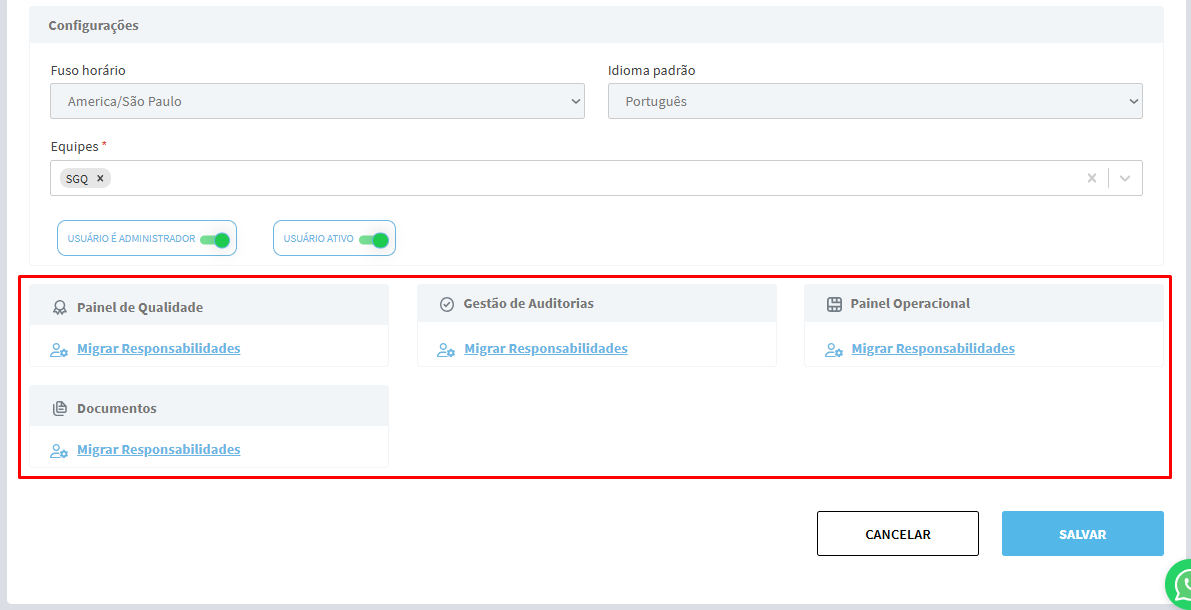The width and height of the screenshot is (1191, 610).
Task: Open Migrar Responsabilidades link for Documentos
Action: click(158, 450)
